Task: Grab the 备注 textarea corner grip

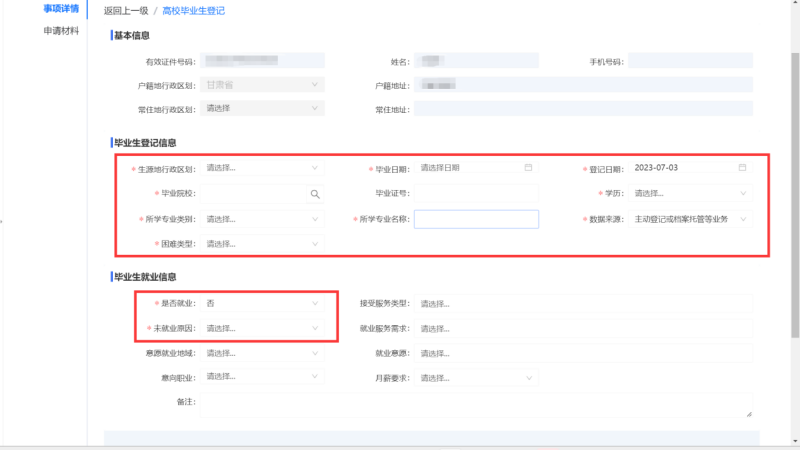Action: click(x=749, y=414)
